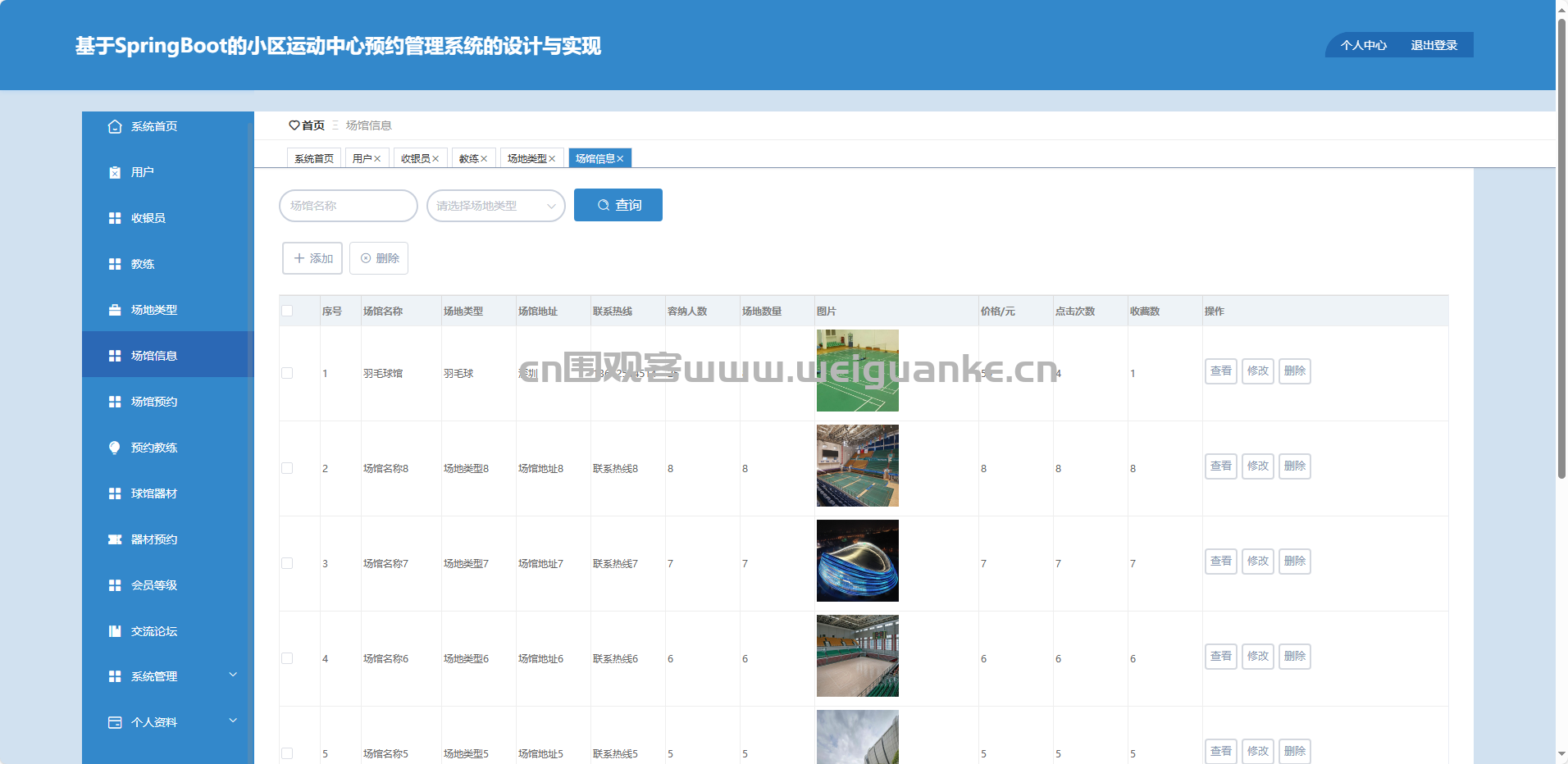Click the plus icon on 添加 button
Image resolution: width=1568 pixels, height=764 pixels.
click(x=299, y=258)
